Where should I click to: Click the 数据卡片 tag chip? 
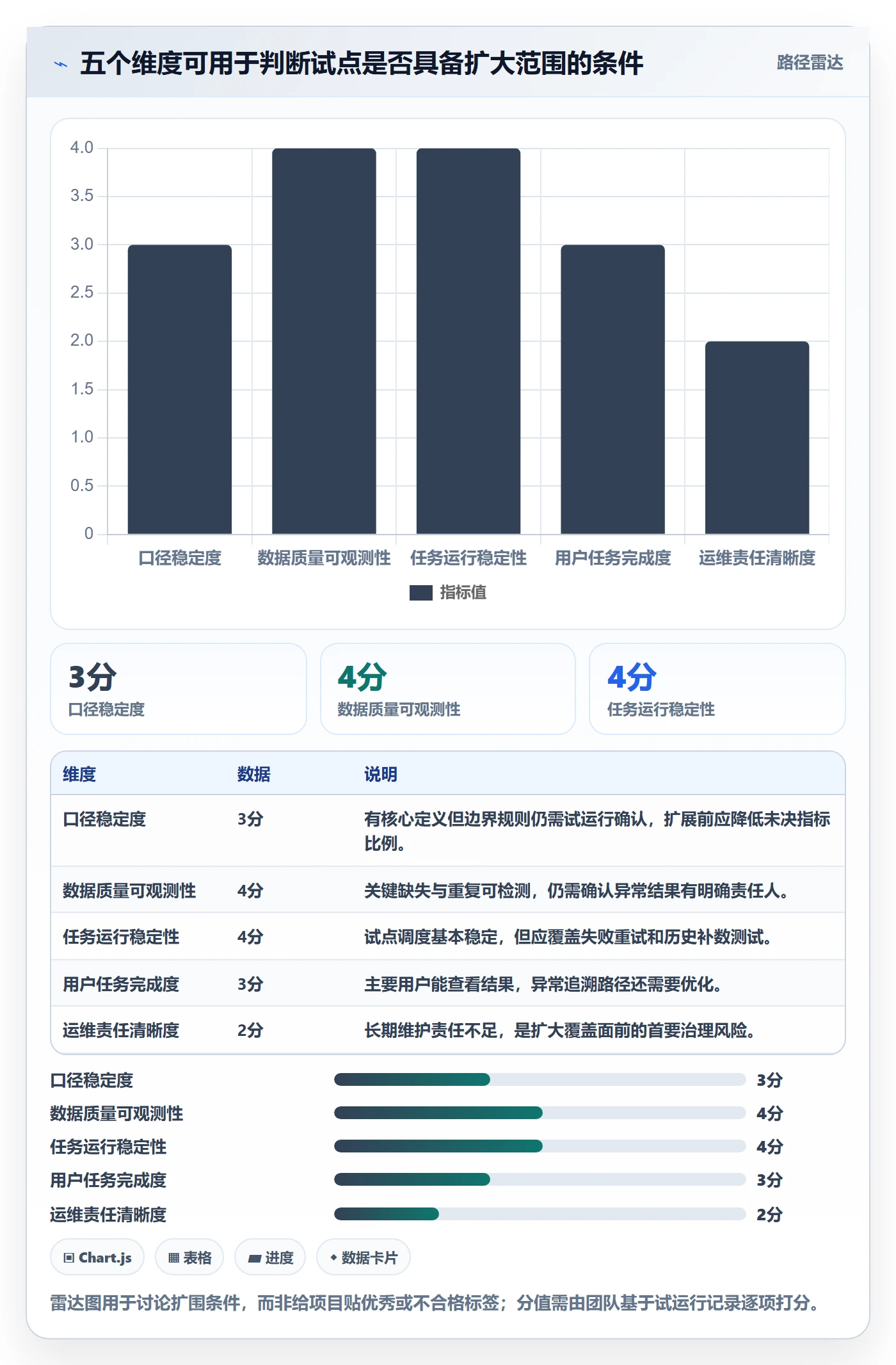364,1257
